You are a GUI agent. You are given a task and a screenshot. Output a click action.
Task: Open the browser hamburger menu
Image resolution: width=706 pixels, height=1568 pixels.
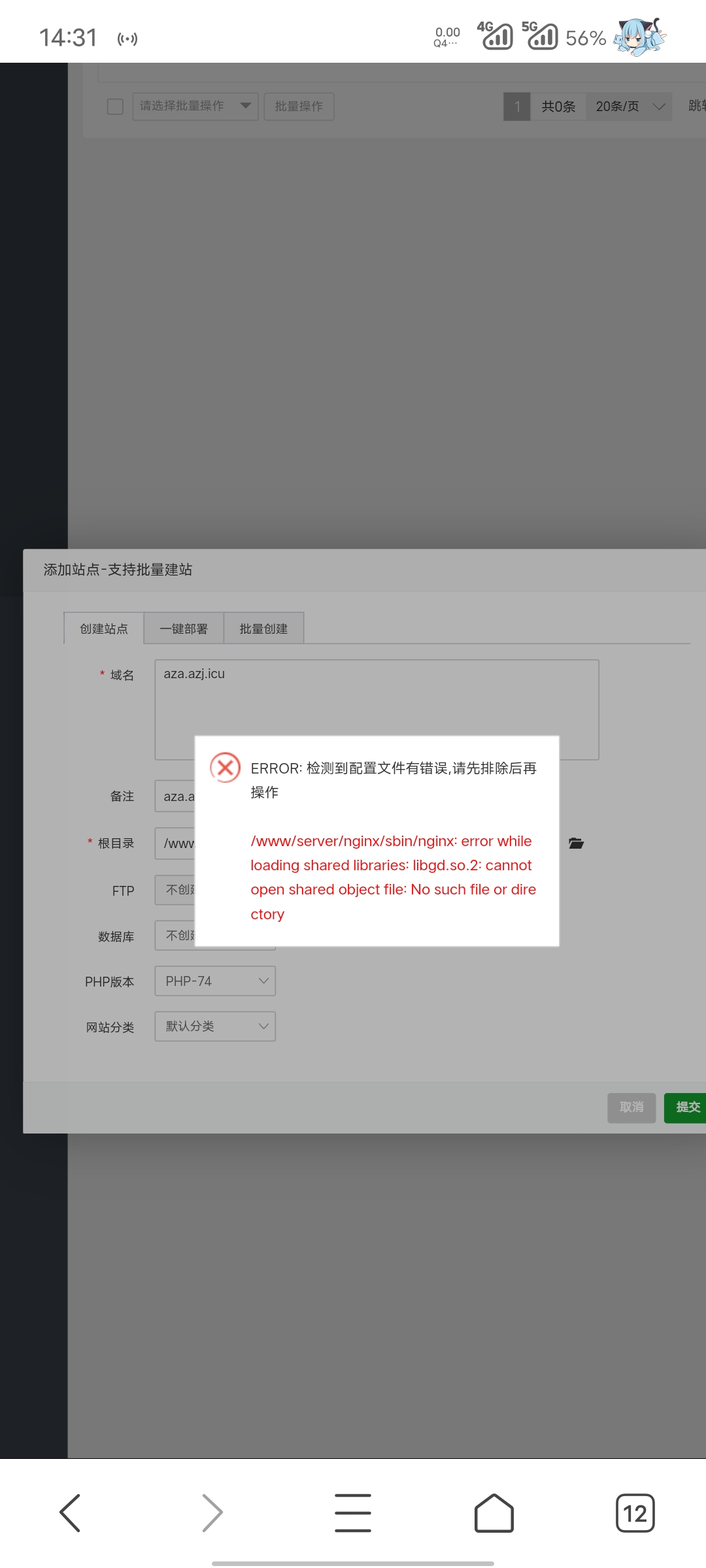353,1512
